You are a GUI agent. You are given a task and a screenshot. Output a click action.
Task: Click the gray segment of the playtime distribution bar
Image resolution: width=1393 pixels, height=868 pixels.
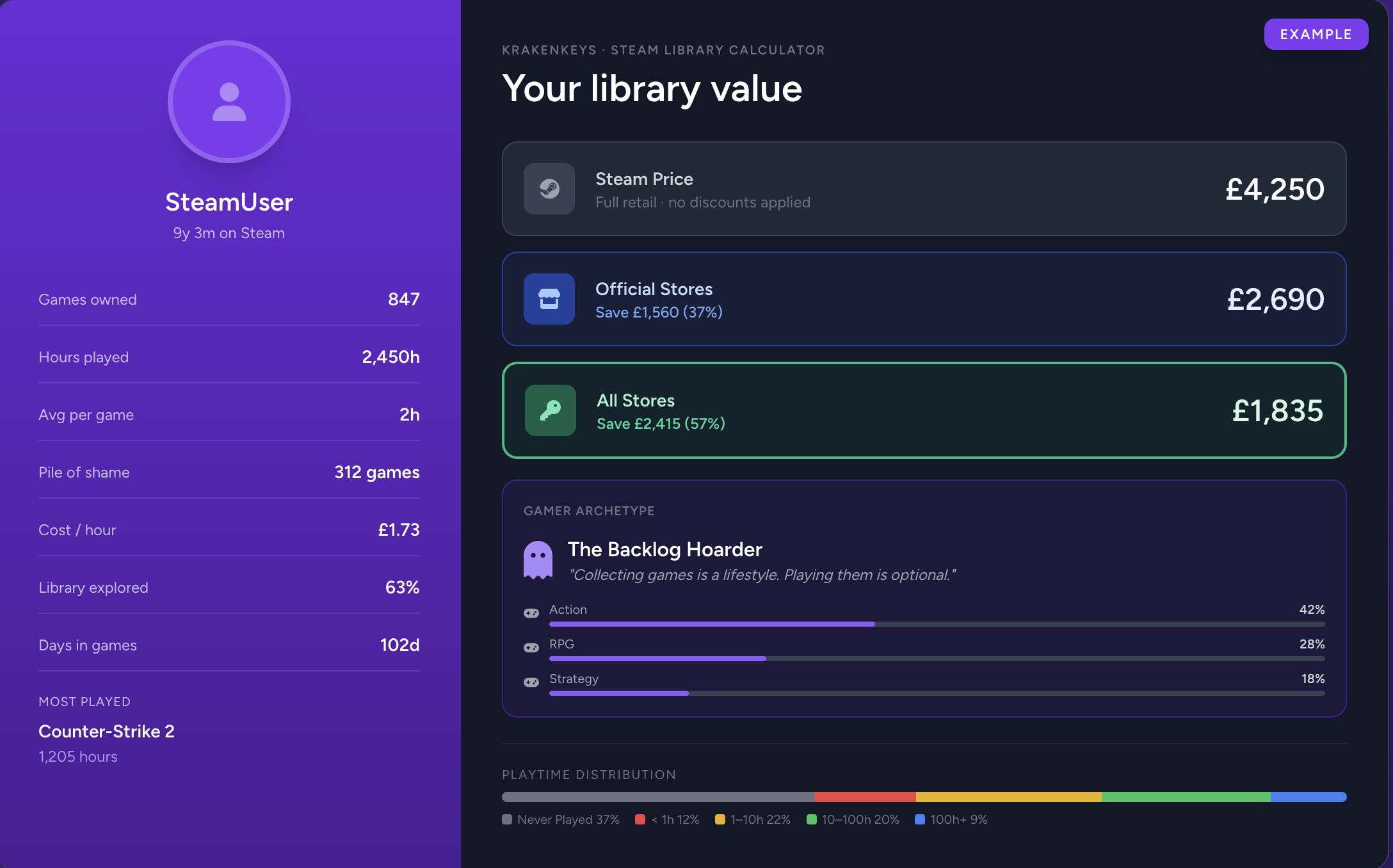658,797
